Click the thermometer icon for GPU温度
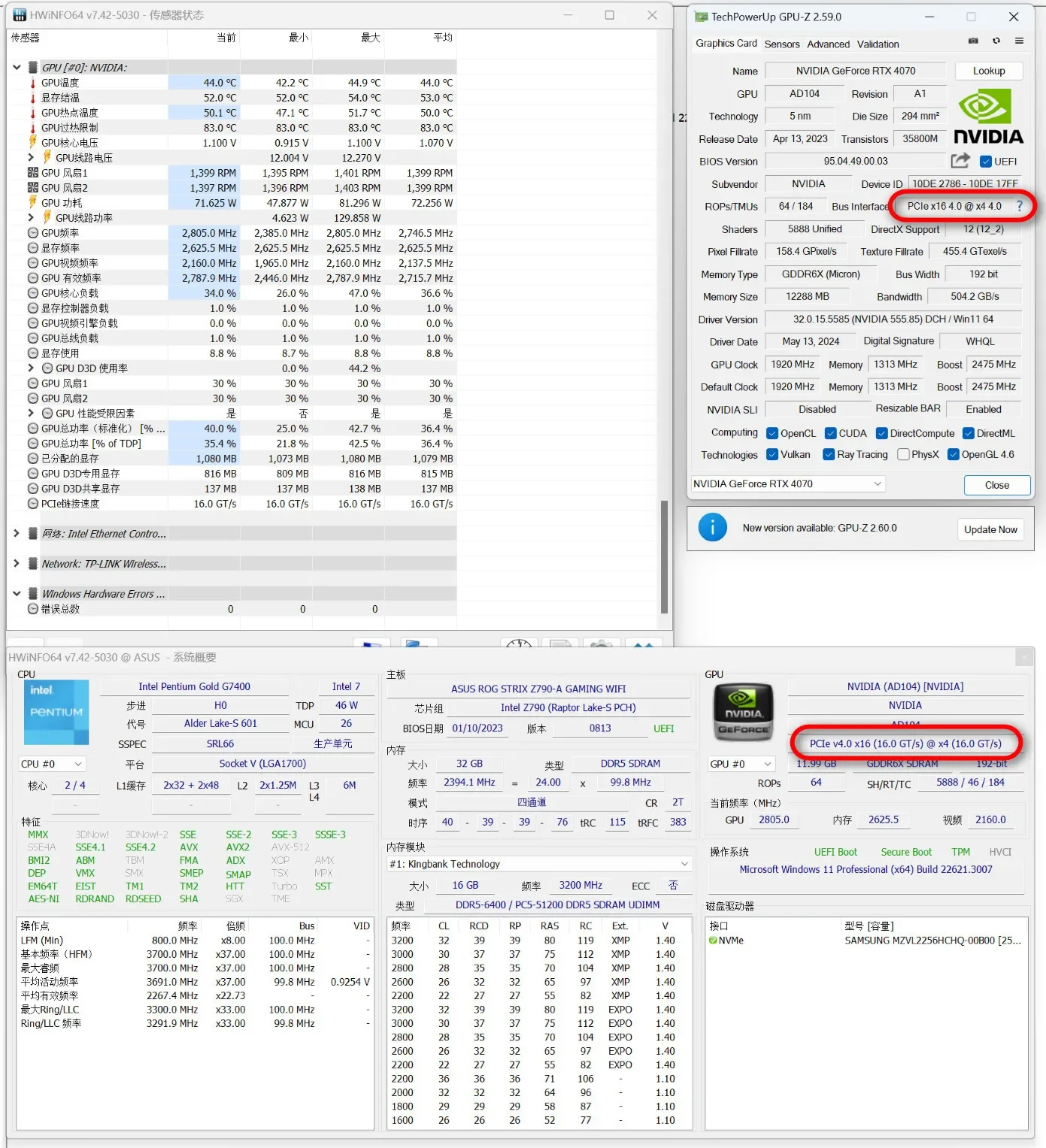This screenshot has height=1148, width=1046. pyautogui.click(x=33, y=83)
